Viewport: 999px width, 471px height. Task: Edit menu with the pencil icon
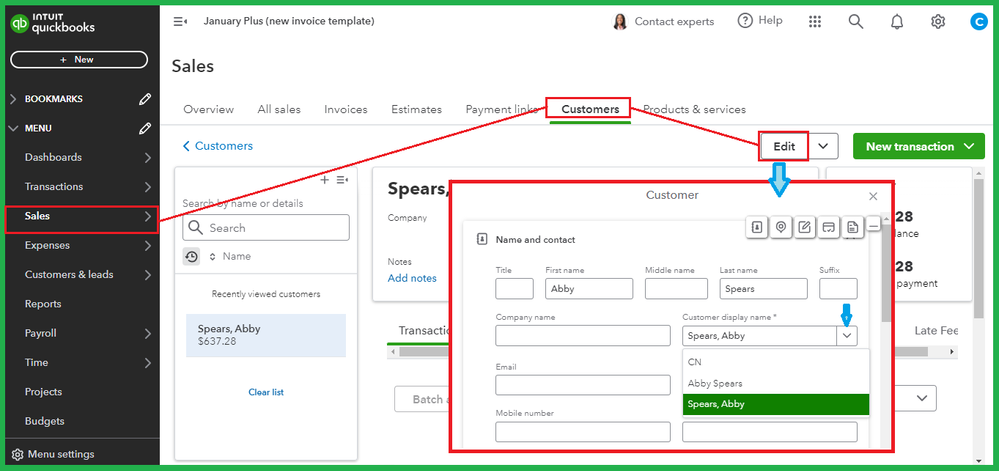[145, 128]
